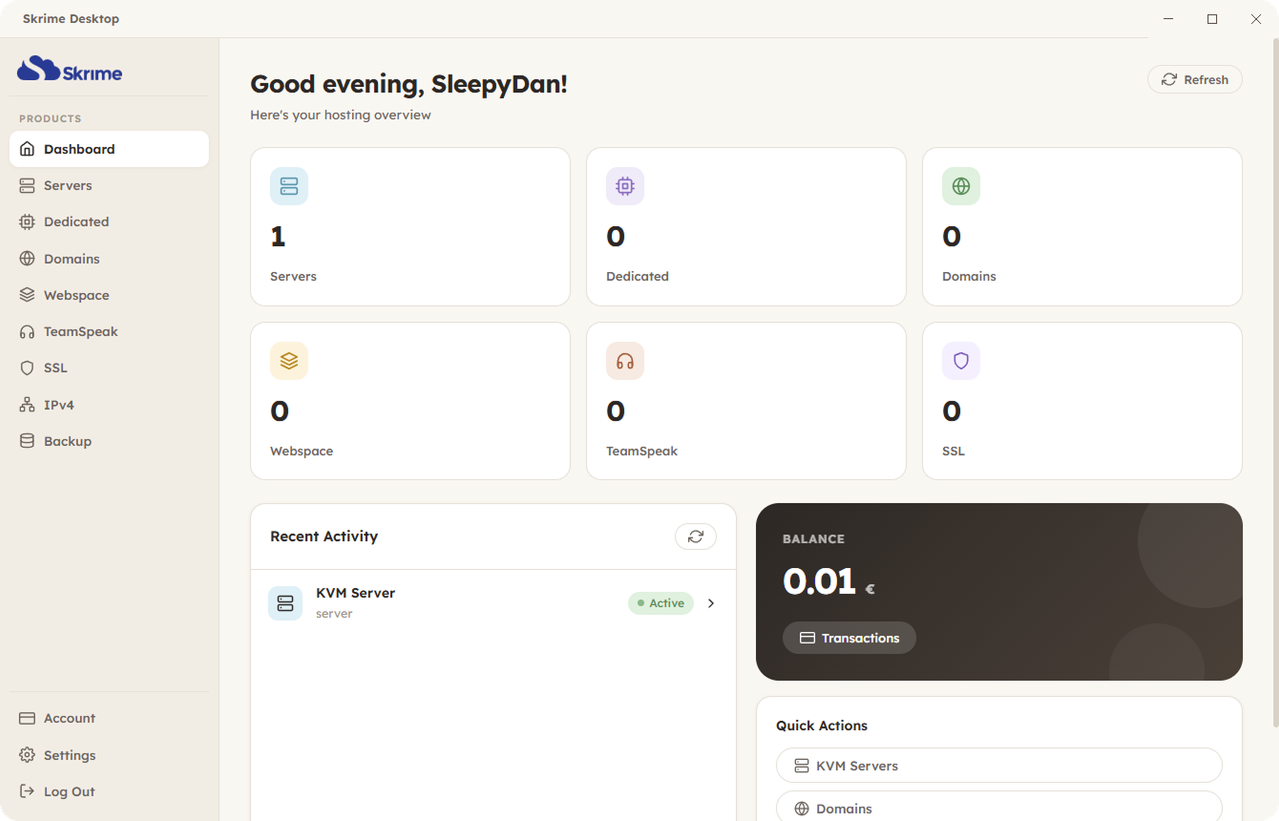Click the IPv4 network icon in sidebar
The width and height of the screenshot is (1279, 821).
click(27, 405)
